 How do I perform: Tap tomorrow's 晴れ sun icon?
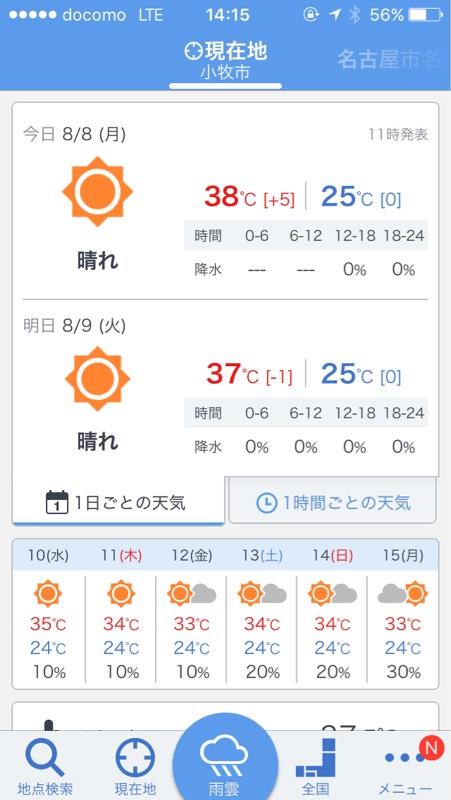point(97,379)
